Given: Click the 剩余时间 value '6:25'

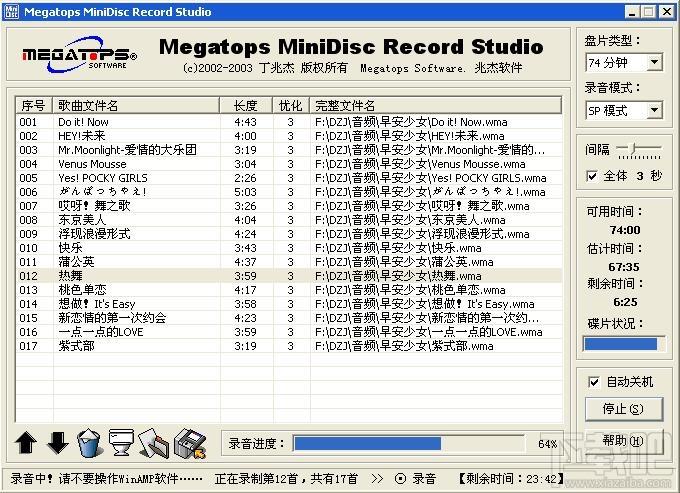Looking at the screenshot, I should coord(625,302).
